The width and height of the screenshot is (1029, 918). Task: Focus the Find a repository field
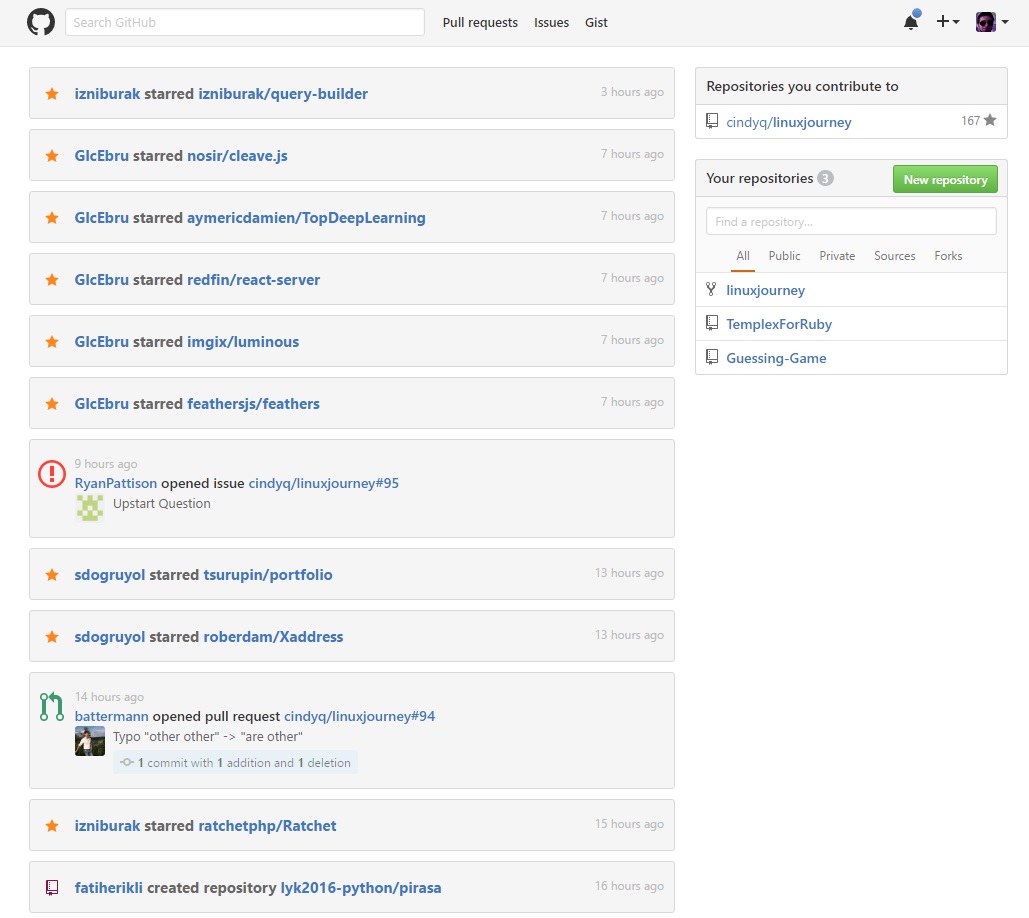(851, 221)
